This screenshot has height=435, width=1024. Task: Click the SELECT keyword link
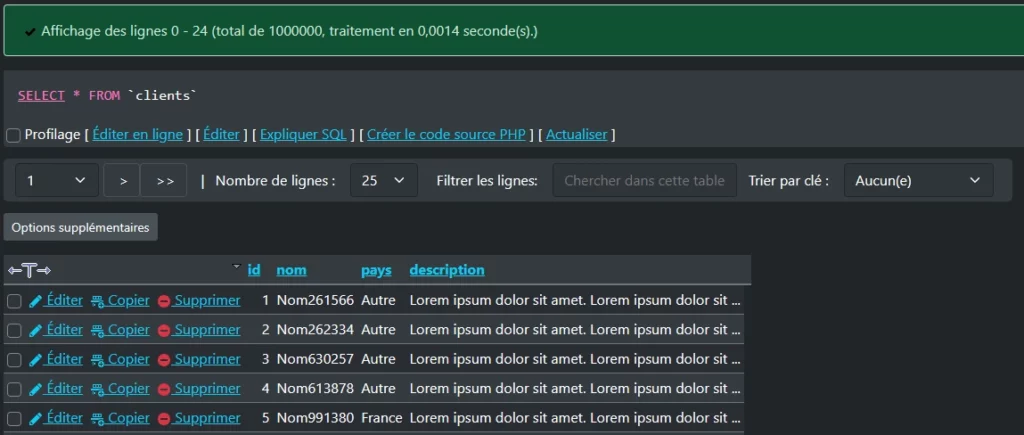41,96
